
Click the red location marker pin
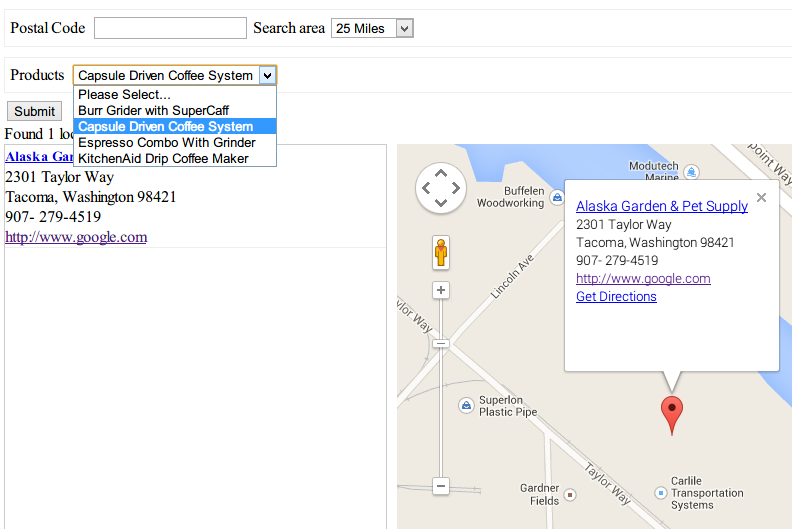pyautogui.click(x=672, y=415)
